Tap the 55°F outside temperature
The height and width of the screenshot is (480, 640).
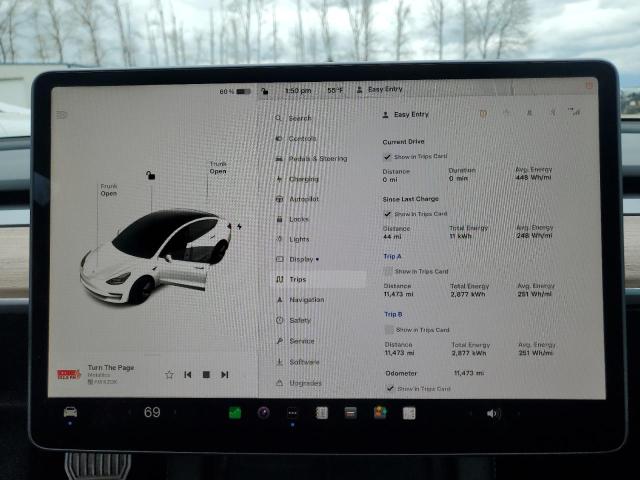tap(335, 90)
